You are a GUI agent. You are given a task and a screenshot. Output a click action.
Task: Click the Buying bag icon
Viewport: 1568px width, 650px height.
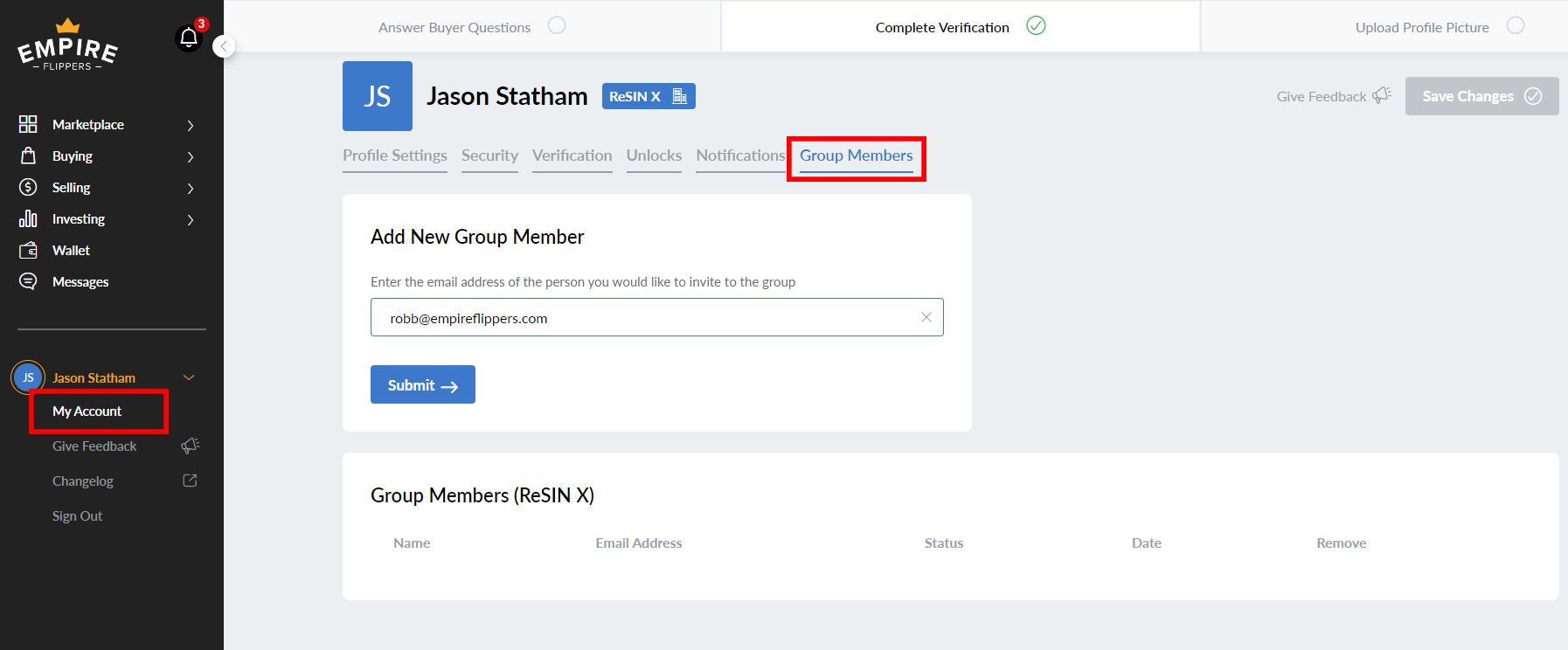(x=28, y=156)
